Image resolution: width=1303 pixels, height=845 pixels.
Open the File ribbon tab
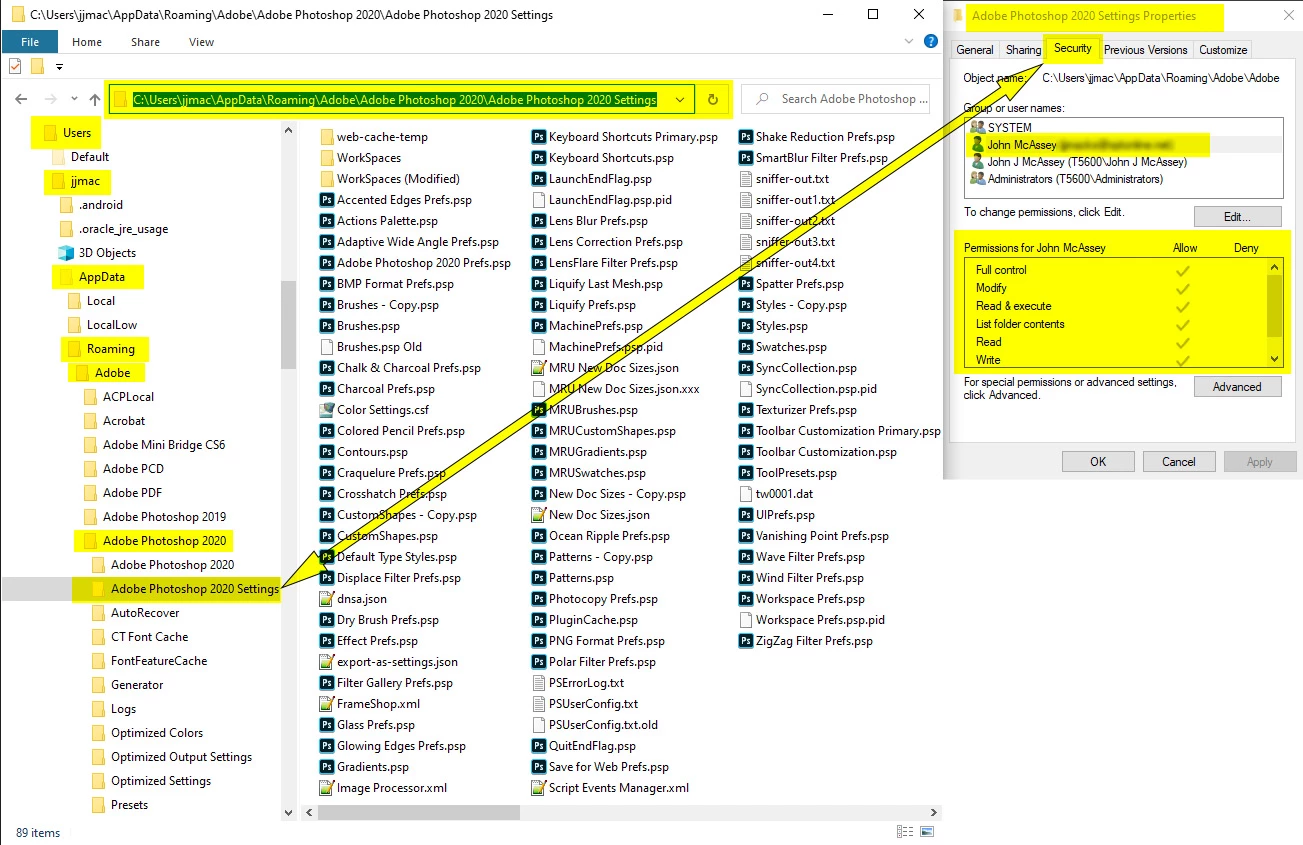point(30,42)
